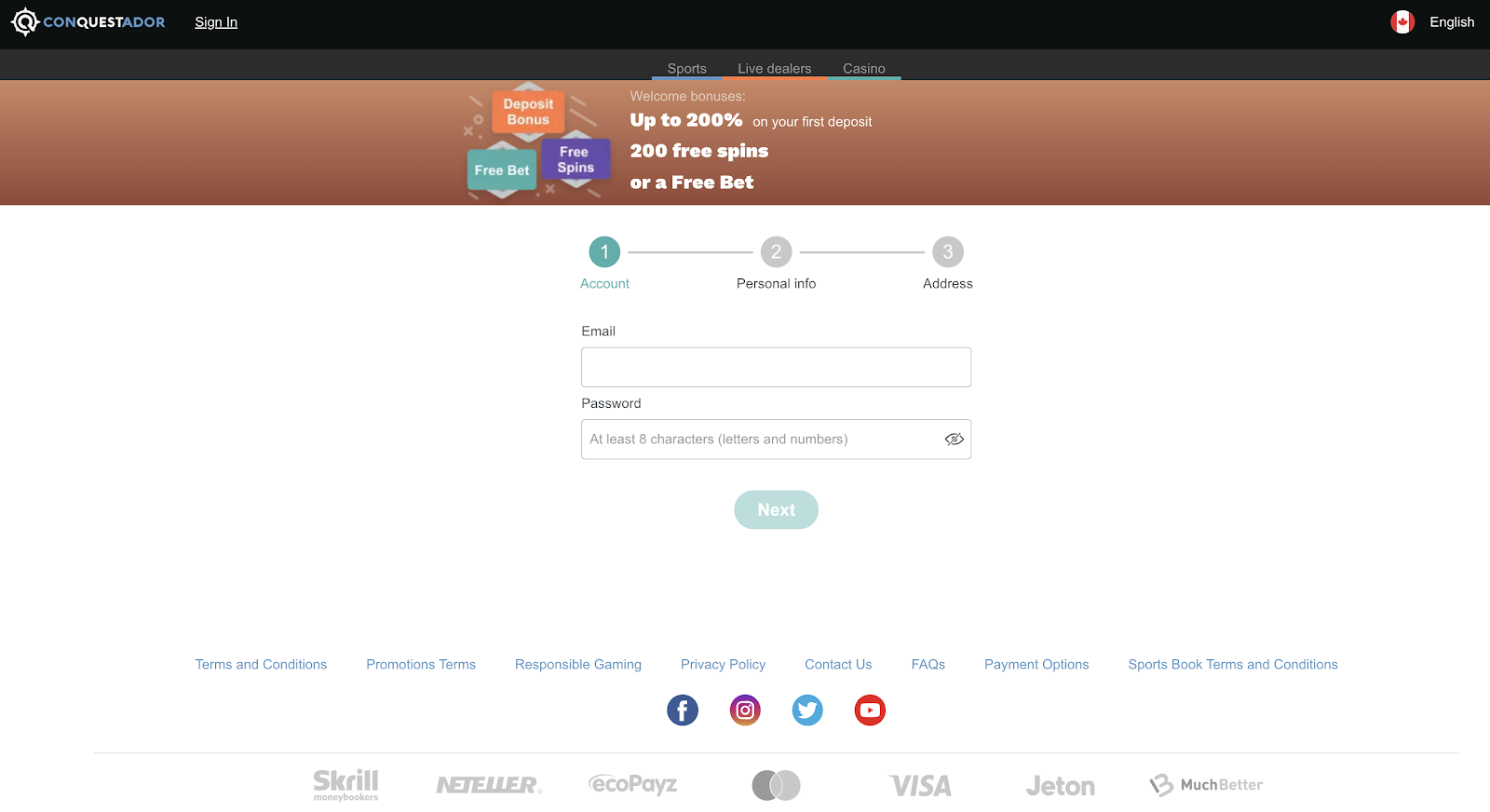Click the Free Spins badge
The width and height of the screenshot is (1490, 812).
pyautogui.click(x=576, y=159)
